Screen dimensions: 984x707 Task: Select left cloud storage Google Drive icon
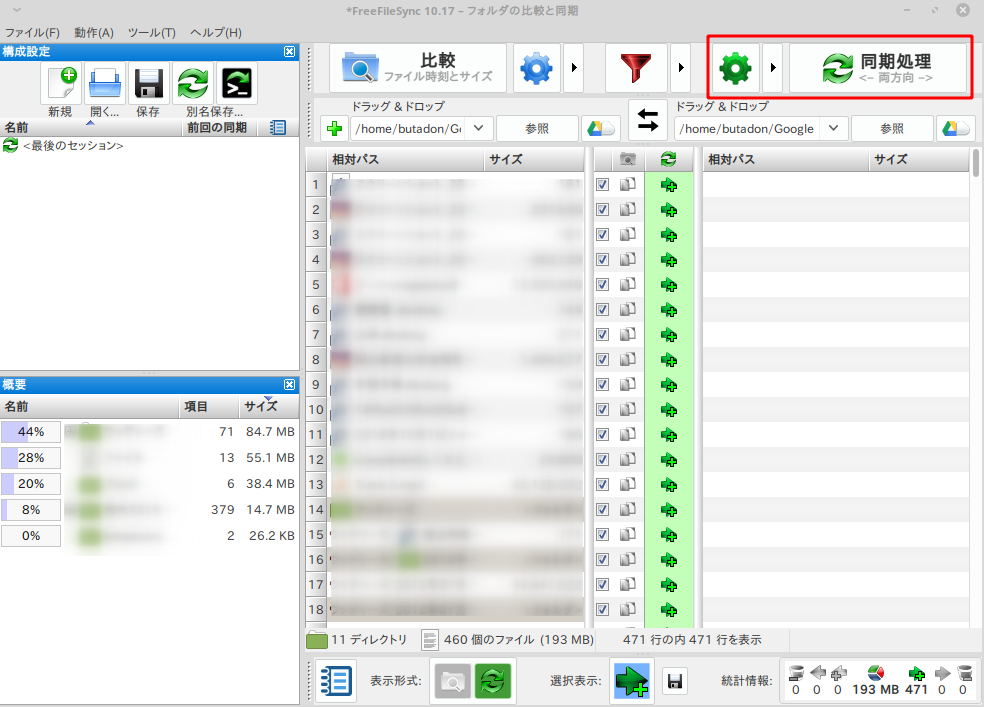click(x=601, y=129)
